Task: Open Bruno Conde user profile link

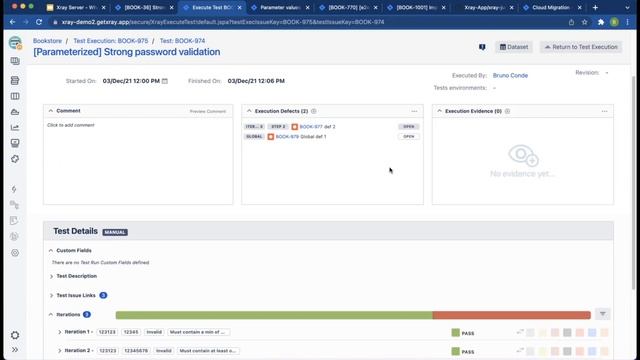Action: (x=510, y=76)
